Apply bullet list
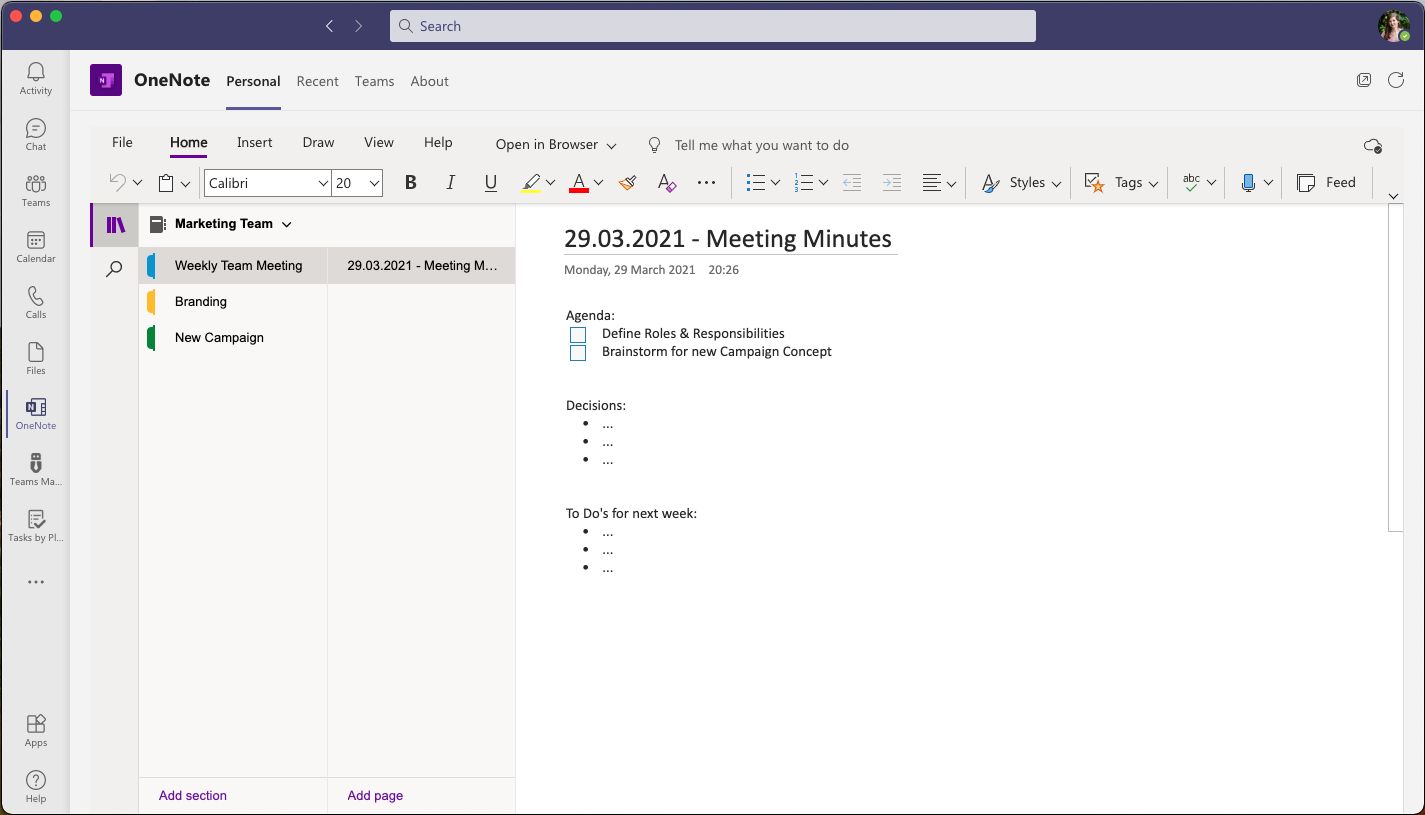 pos(756,183)
